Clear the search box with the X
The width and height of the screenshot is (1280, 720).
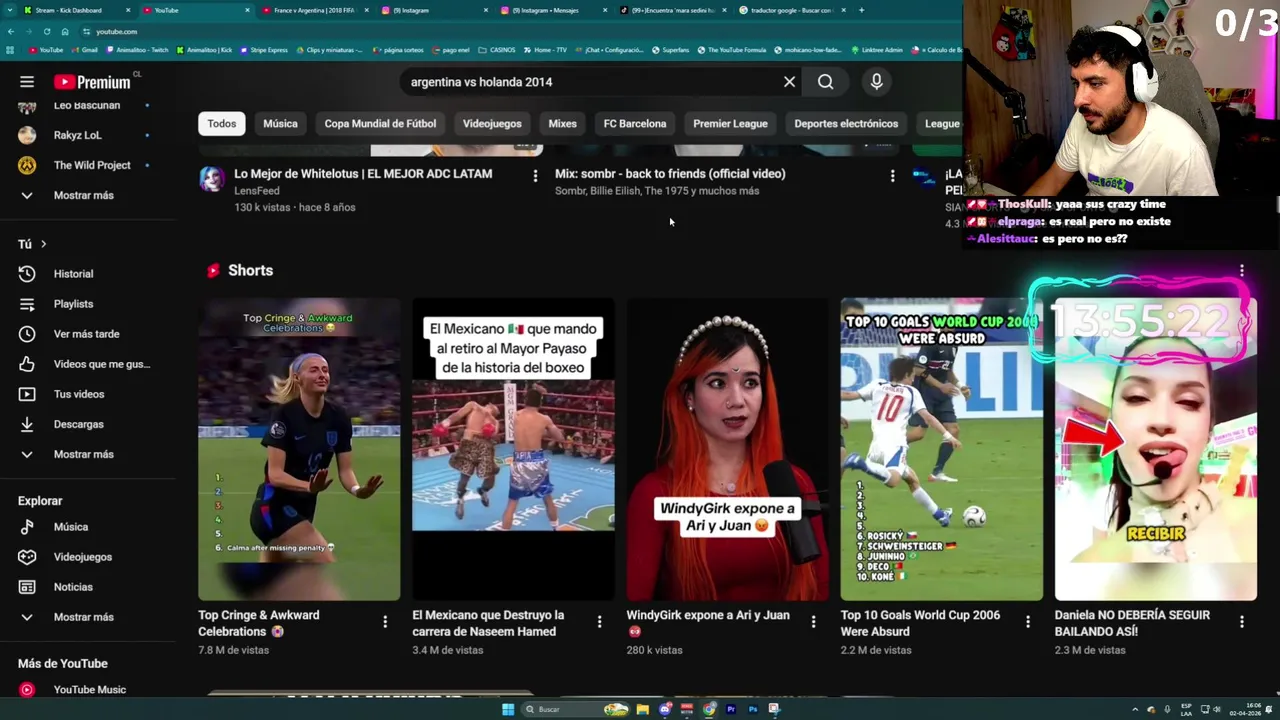point(789,82)
